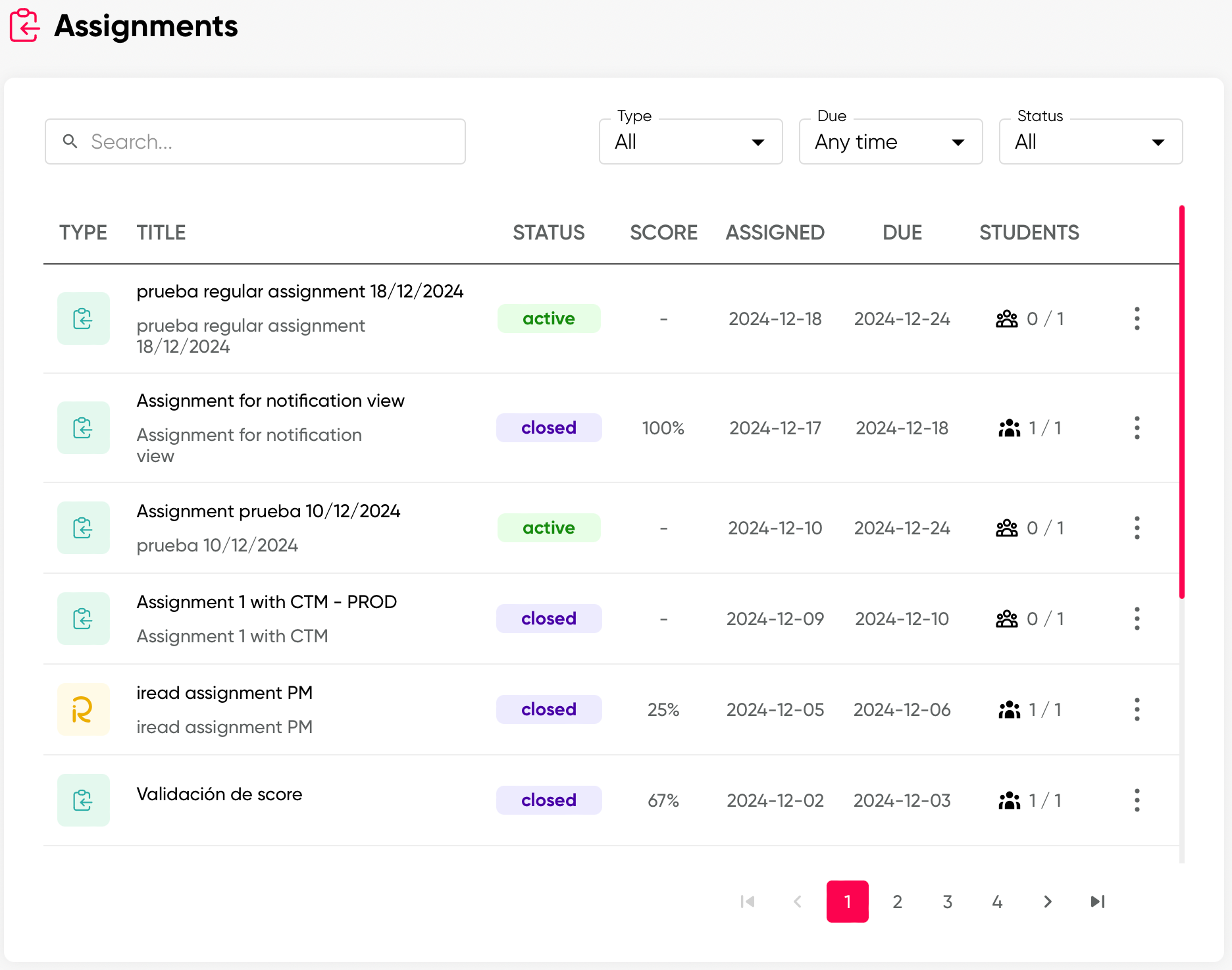The image size is (1232, 970).
Task: Open the Assignment 1 with CTM - PROD title
Action: point(267,602)
